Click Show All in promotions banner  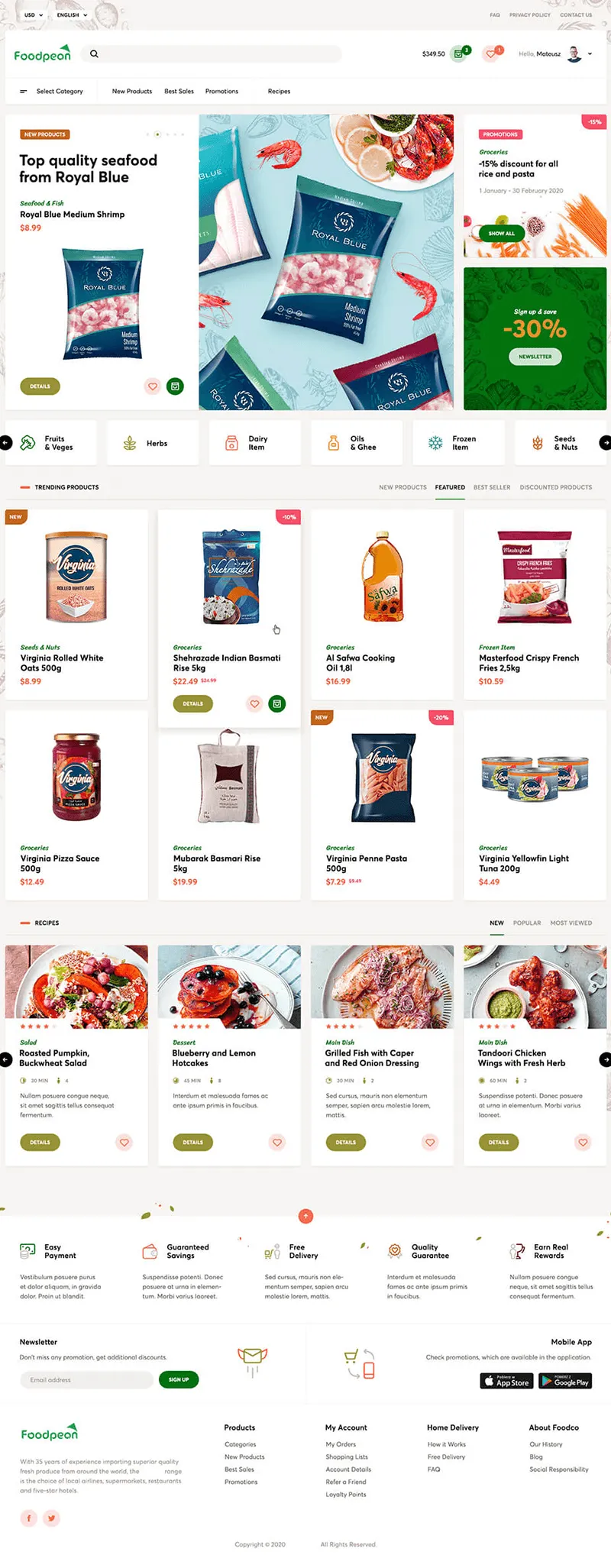(x=502, y=233)
